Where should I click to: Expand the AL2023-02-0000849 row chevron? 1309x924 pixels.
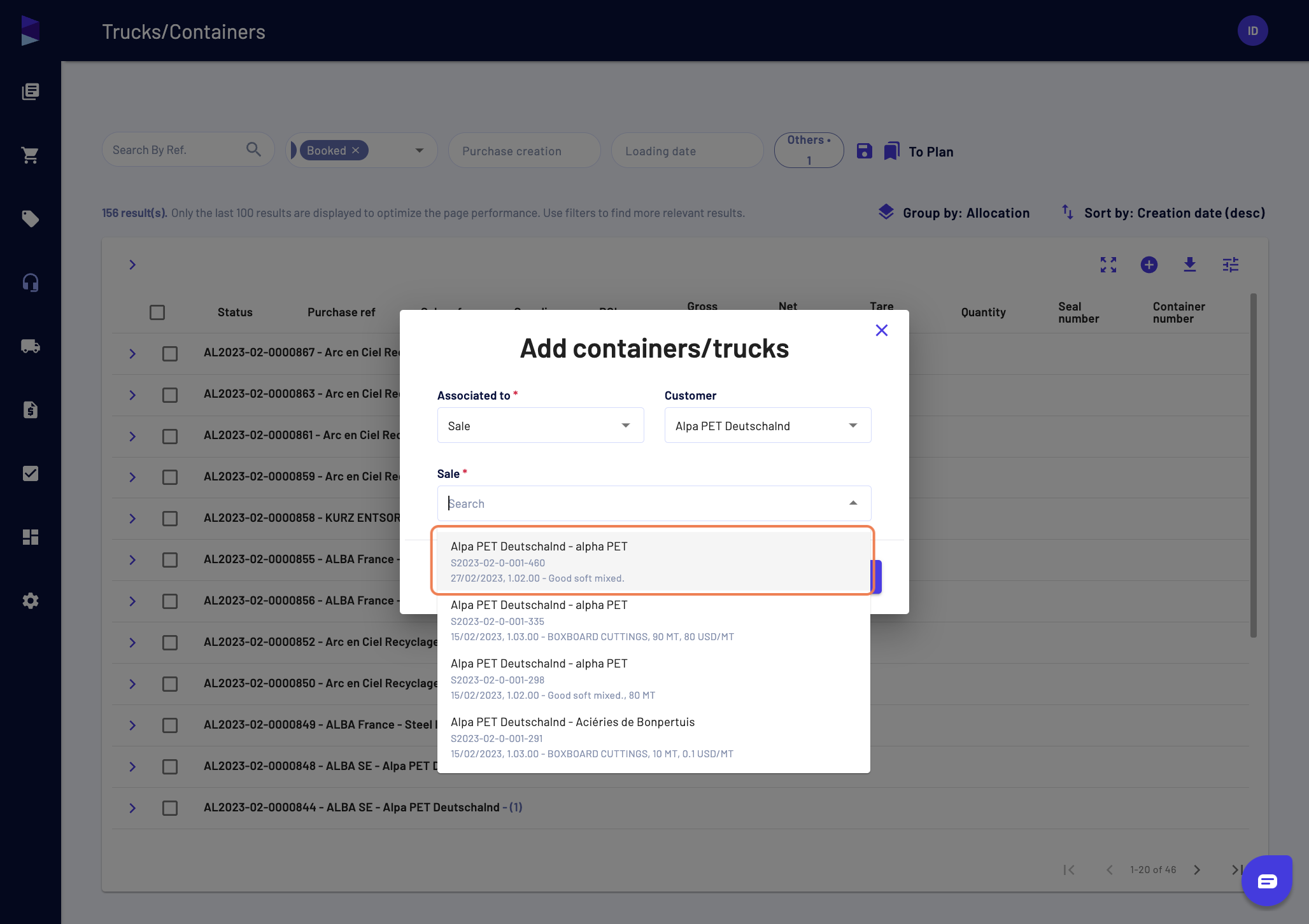(132, 725)
